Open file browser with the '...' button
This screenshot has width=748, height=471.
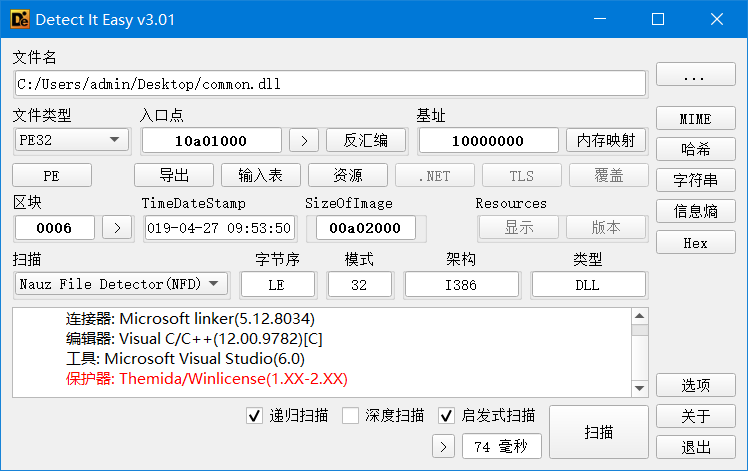[x=696, y=74]
